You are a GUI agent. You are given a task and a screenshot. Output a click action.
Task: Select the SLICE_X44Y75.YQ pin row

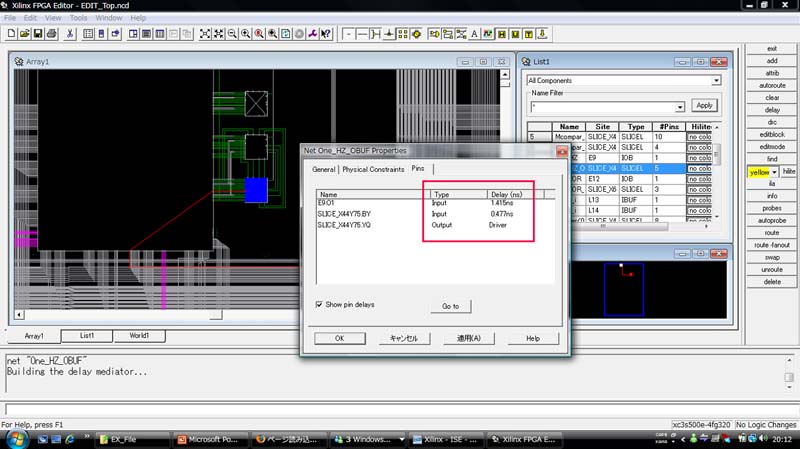435,225
